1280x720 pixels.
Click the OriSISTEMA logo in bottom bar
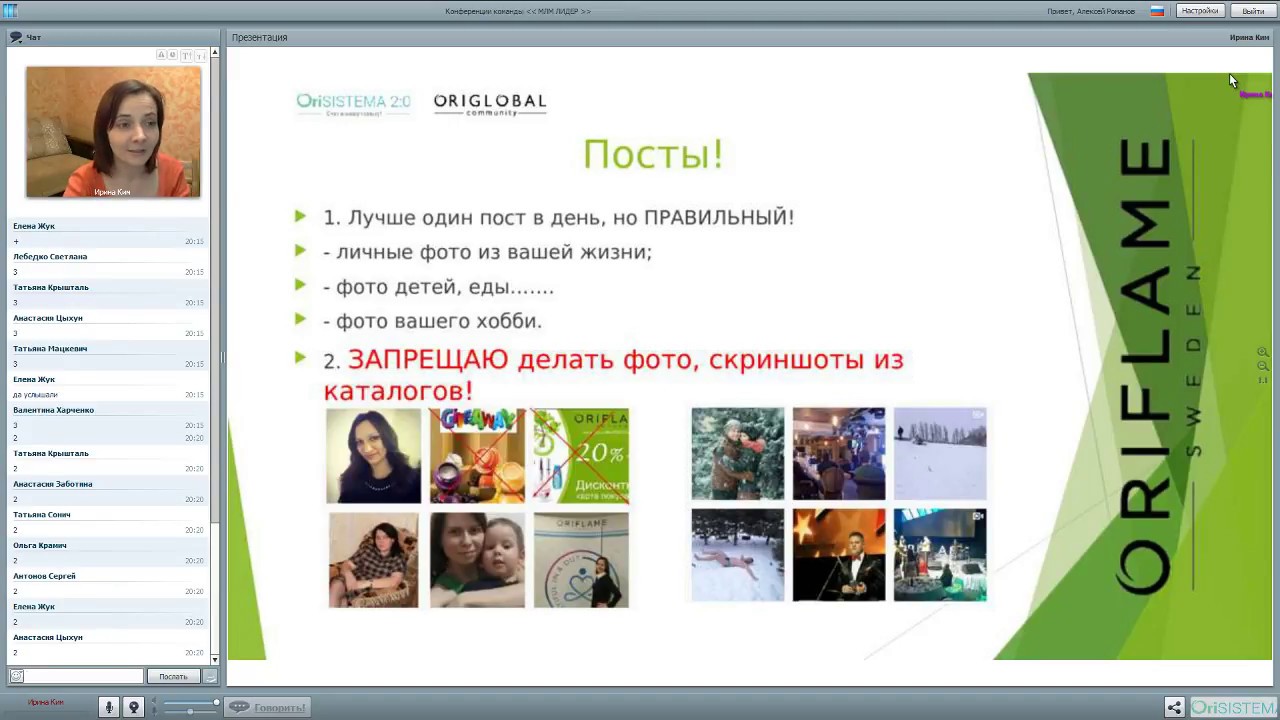(x=1233, y=707)
